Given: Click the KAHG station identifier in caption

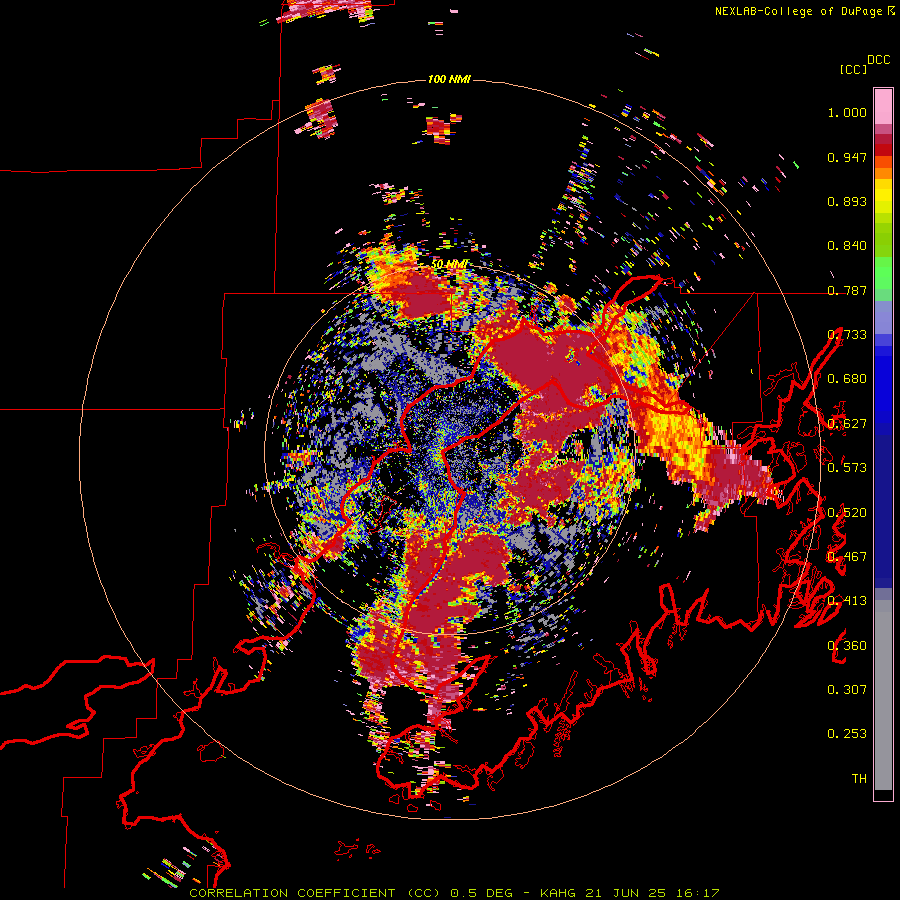Looking at the screenshot, I should click(x=557, y=893).
